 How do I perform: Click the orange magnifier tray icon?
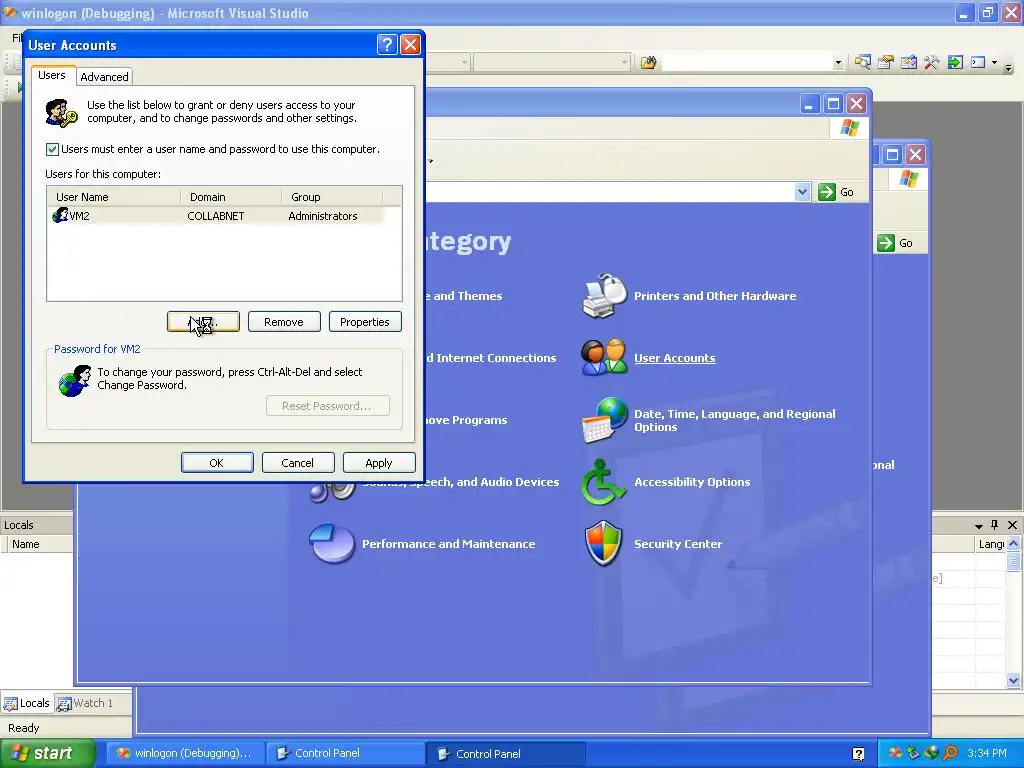point(950,754)
